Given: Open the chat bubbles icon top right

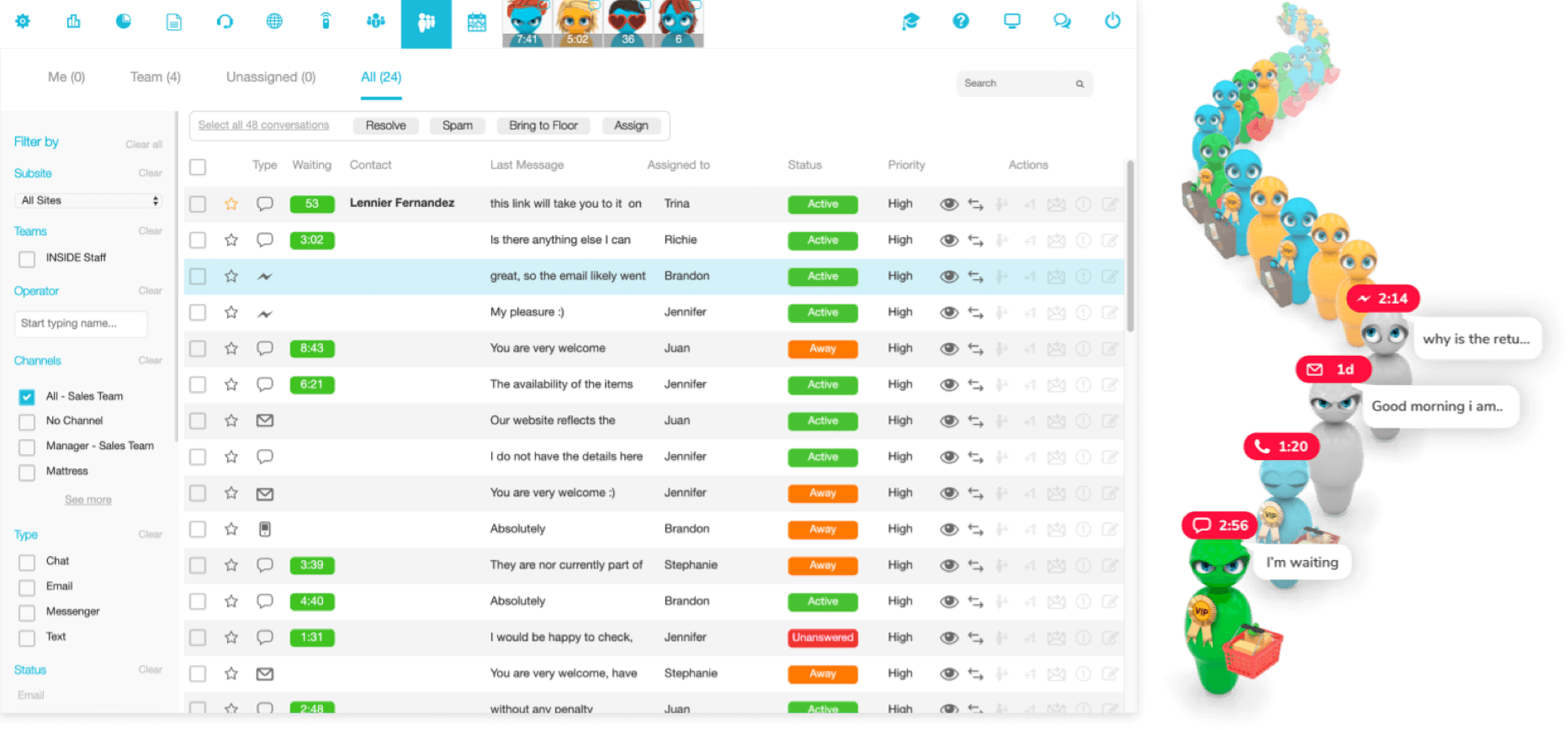Looking at the screenshot, I should [x=1062, y=21].
